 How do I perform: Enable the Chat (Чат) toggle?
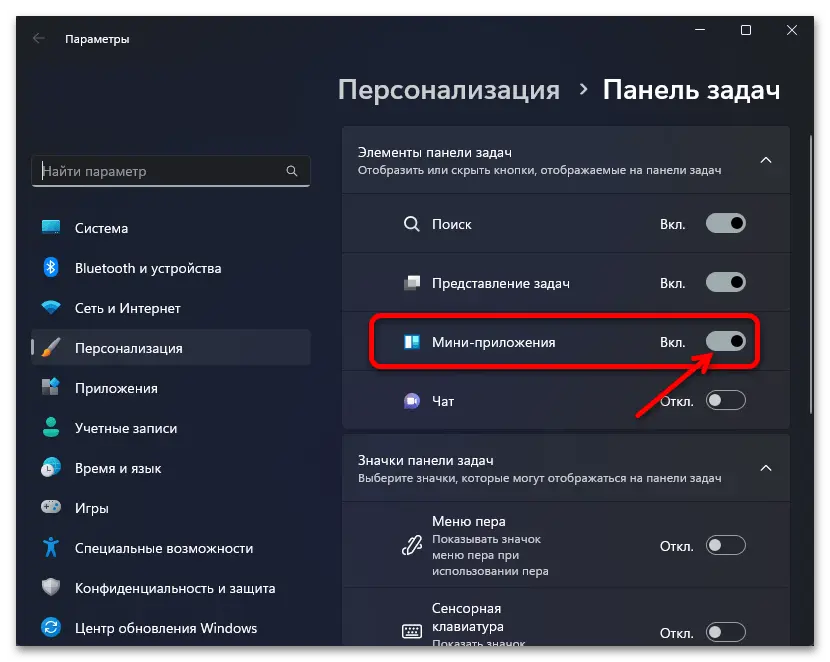coord(726,401)
